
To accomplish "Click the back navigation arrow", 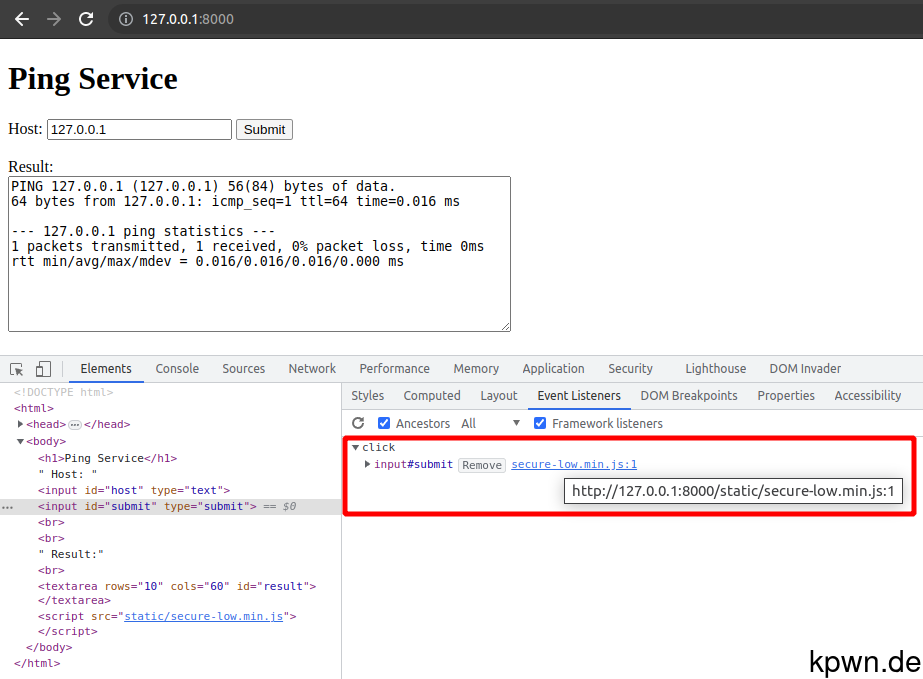I will pyautogui.click(x=21, y=18).
